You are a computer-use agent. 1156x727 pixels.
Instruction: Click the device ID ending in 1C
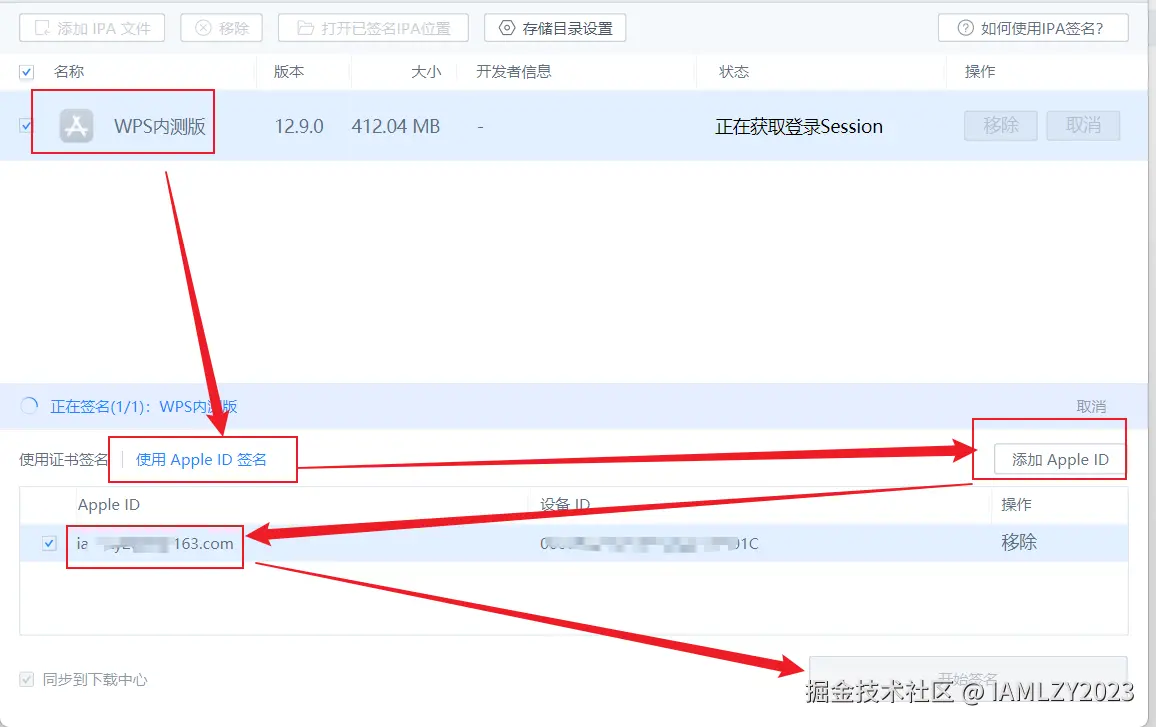tap(649, 544)
